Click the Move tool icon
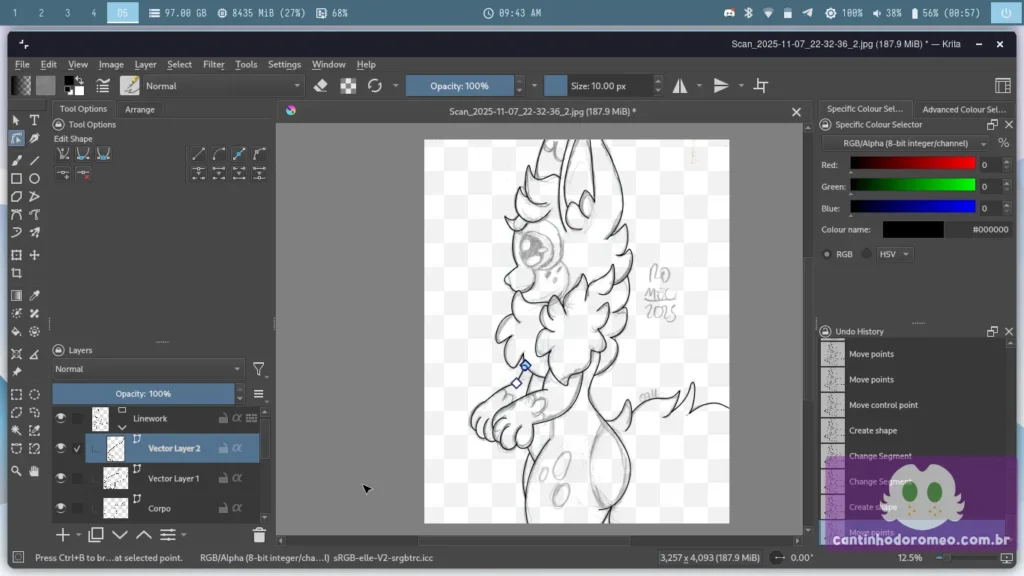The height and width of the screenshot is (576, 1024). tap(34, 255)
